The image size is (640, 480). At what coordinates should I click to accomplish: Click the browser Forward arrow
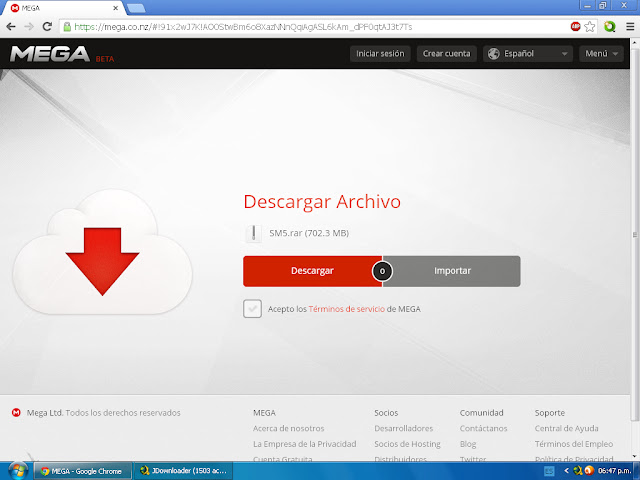(x=29, y=27)
